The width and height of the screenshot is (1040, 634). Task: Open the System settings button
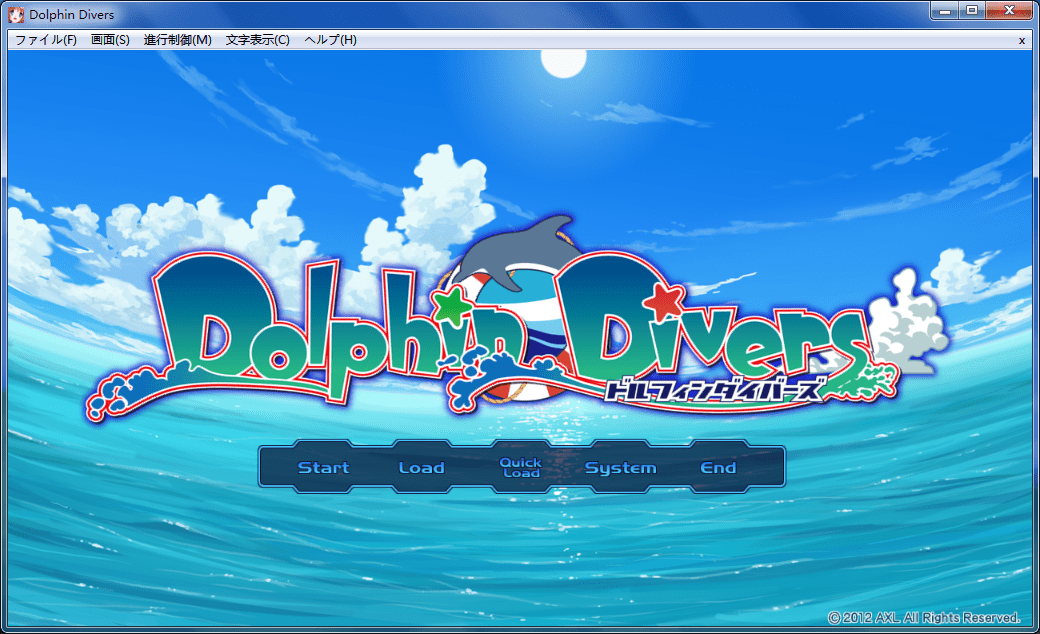click(x=620, y=468)
